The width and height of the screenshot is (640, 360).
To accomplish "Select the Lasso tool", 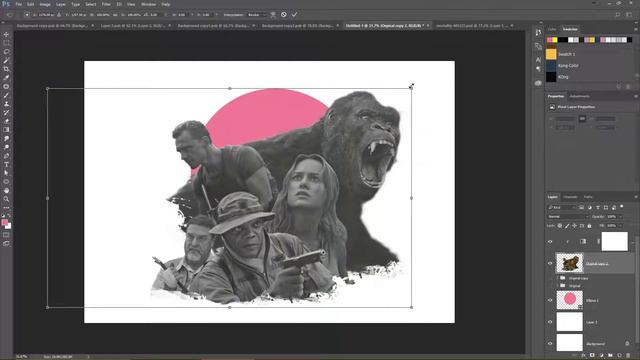I will point(6,52).
